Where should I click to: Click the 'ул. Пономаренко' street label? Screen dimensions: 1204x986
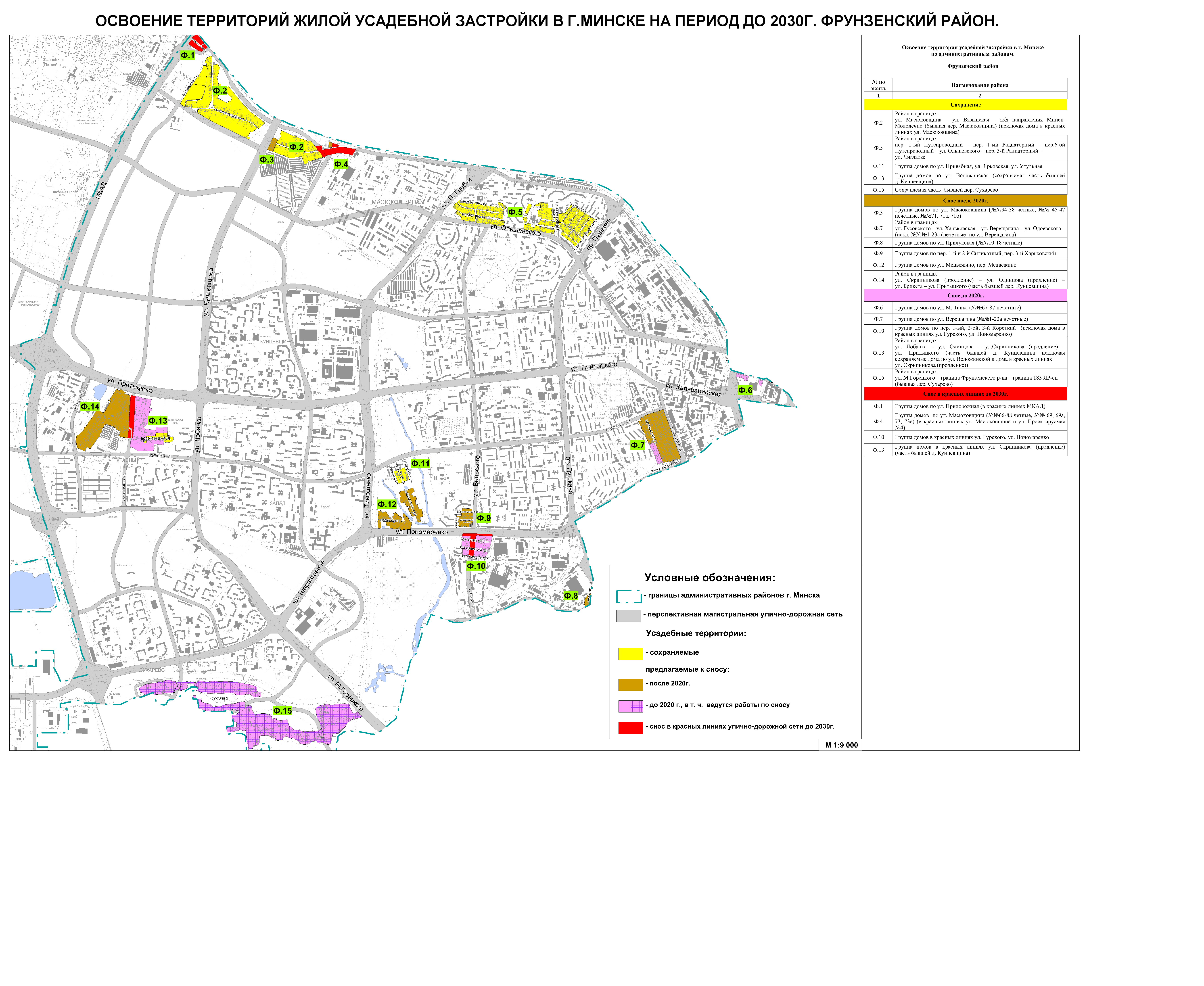(x=422, y=532)
